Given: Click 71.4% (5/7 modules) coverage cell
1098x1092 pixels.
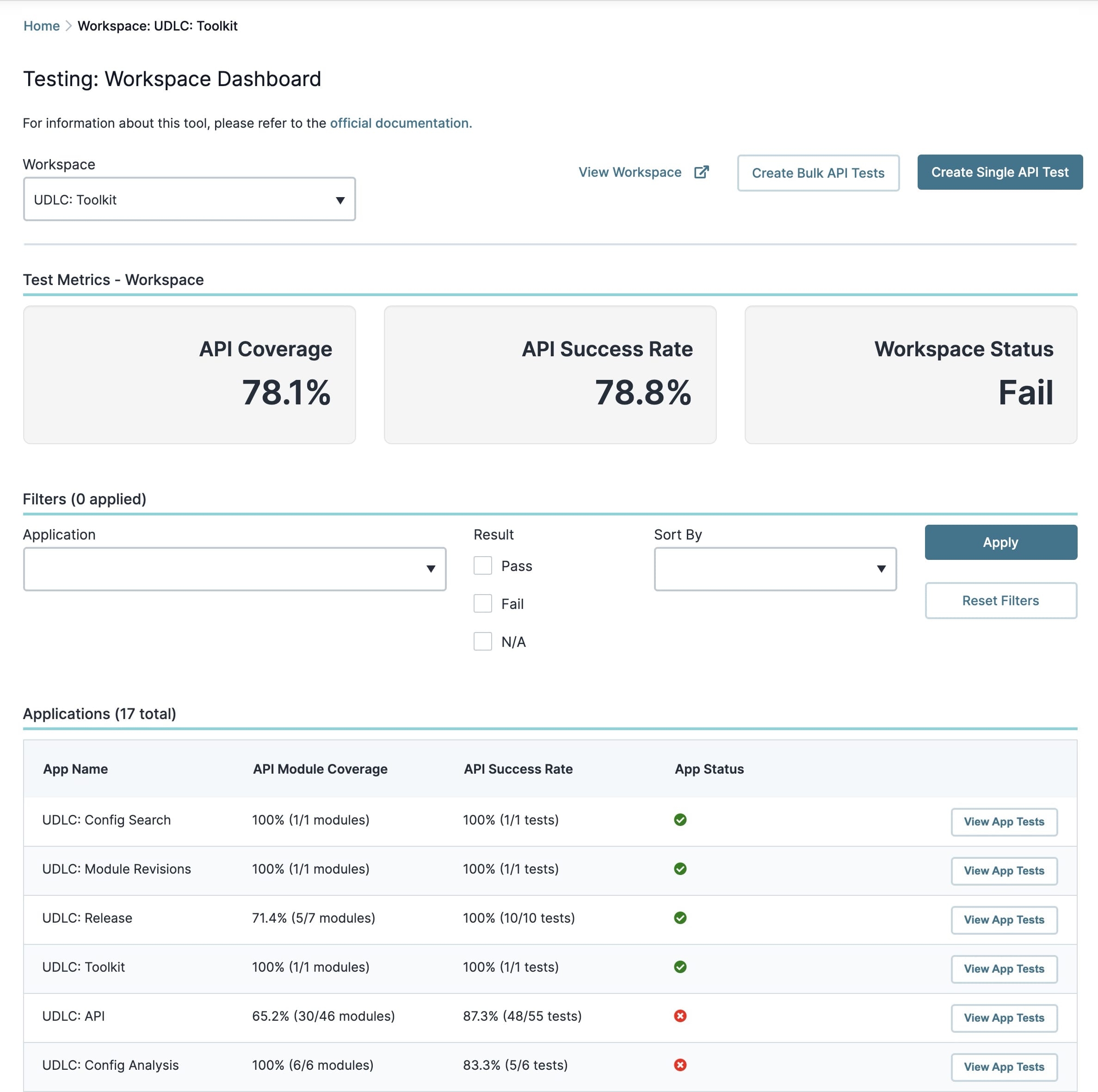Looking at the screenshot, I should click(314, 917).
